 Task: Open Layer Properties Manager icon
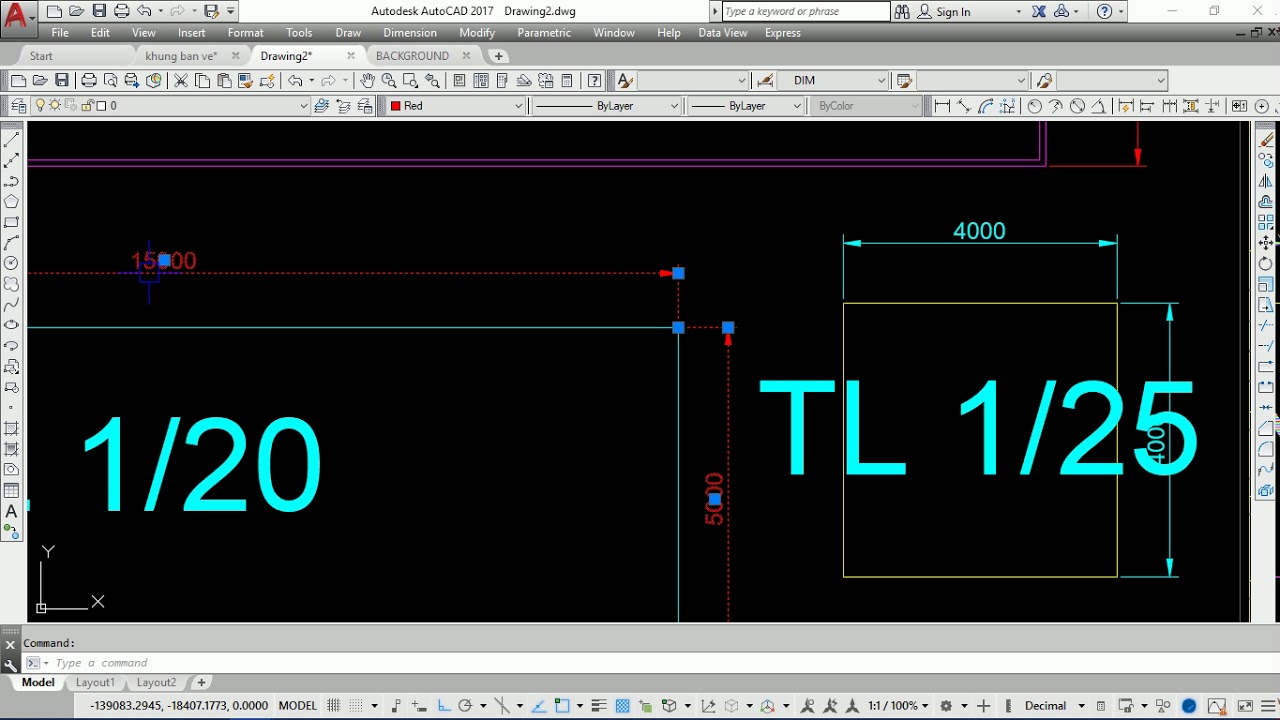pyautogui.click(x=18, y=105)
